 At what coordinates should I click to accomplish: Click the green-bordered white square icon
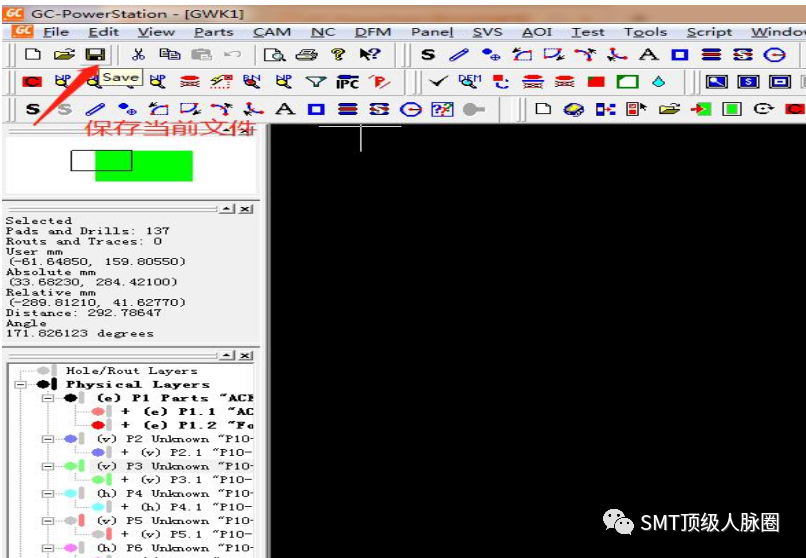pyautogui.click(x=628, y=82)
